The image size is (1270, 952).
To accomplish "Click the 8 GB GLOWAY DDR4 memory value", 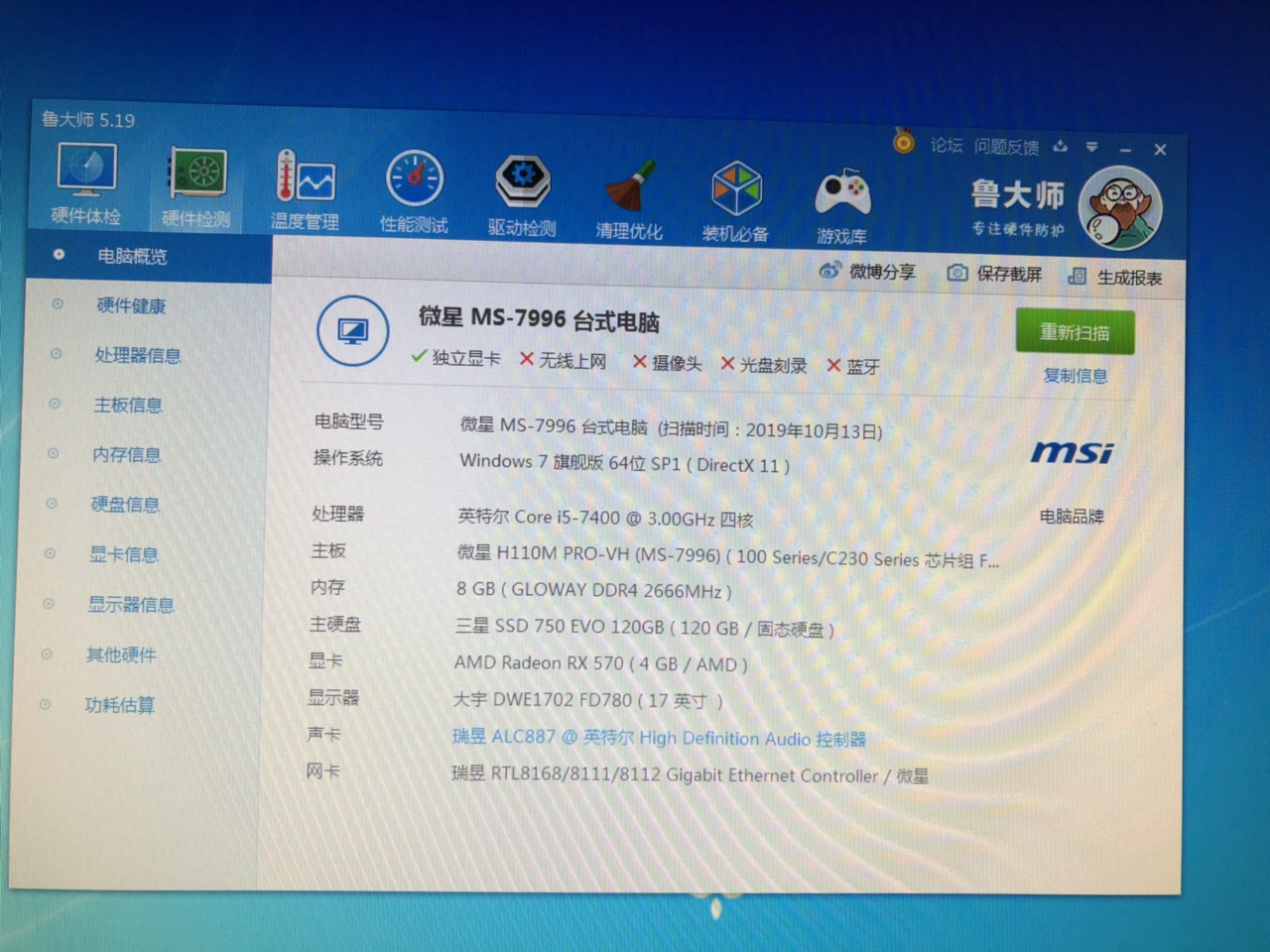I will coord(593,590).
